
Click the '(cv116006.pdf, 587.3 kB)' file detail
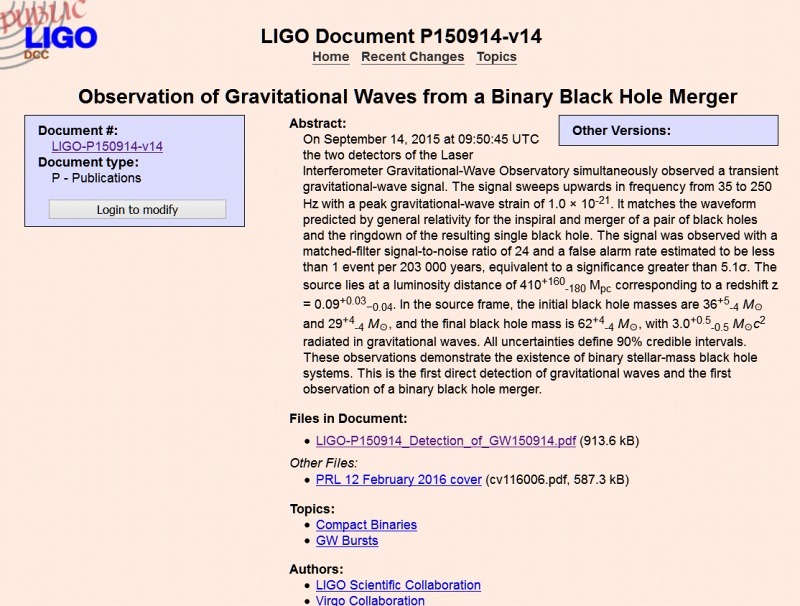pos(557,479)
